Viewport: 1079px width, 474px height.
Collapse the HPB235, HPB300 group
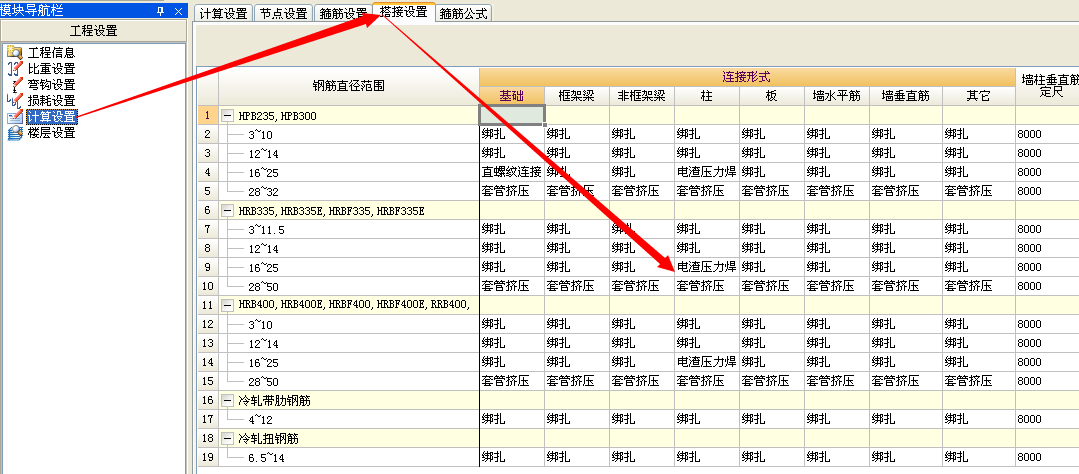(228, 116)
